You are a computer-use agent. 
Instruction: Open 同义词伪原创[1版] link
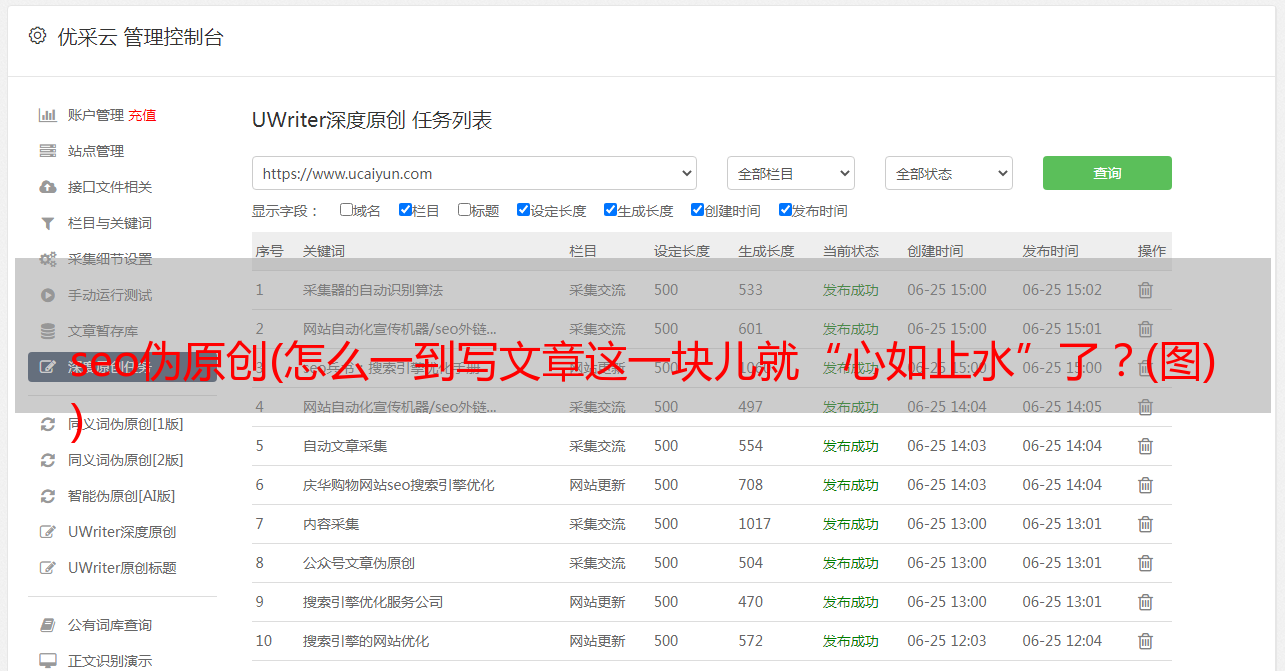tap(126, 424)
